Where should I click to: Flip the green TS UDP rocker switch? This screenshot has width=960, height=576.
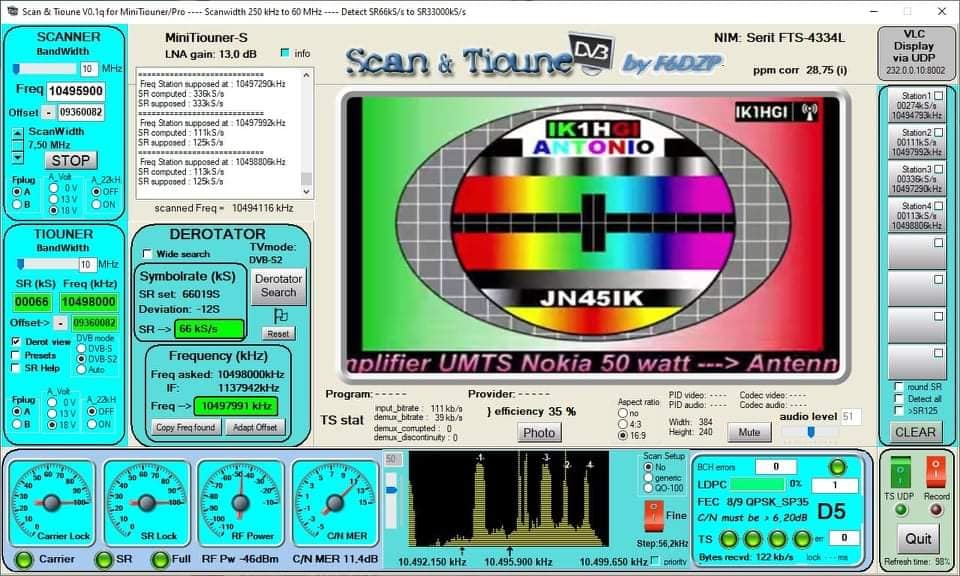(901, 474)
